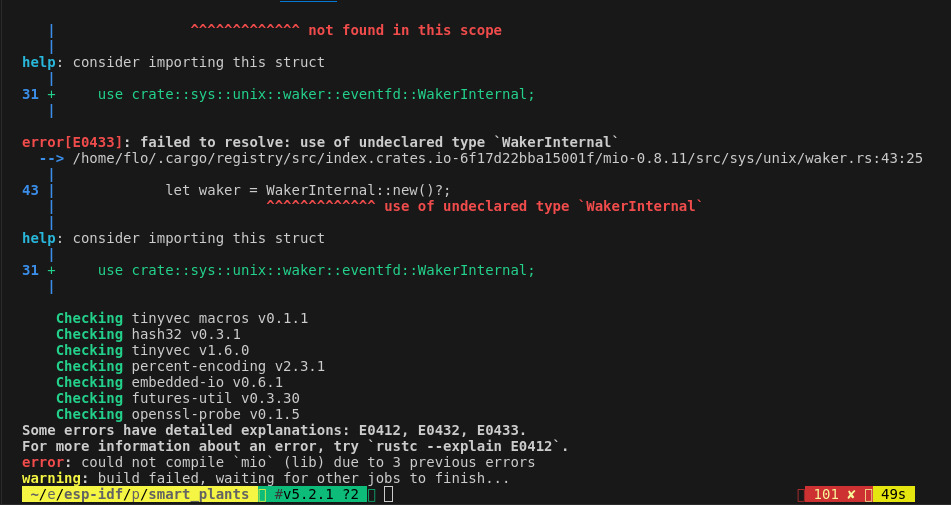The width and height of the screenshot is (951, 505).
Task: Click line number 43 in the gutter
Action: pyautogui.click(x=30, y=190)
